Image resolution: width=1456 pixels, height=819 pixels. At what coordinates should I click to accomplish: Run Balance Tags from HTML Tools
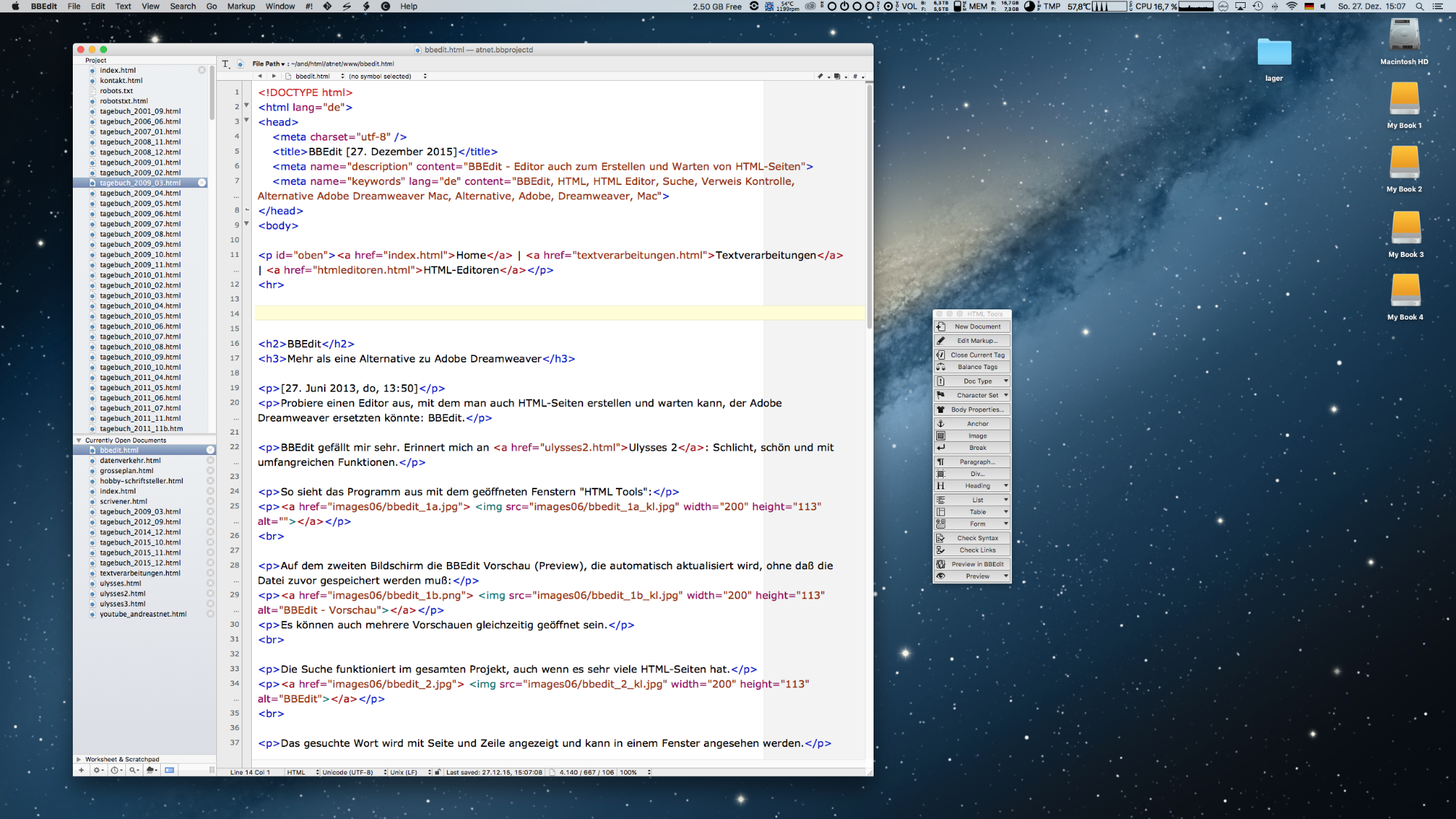coord(972,367)
